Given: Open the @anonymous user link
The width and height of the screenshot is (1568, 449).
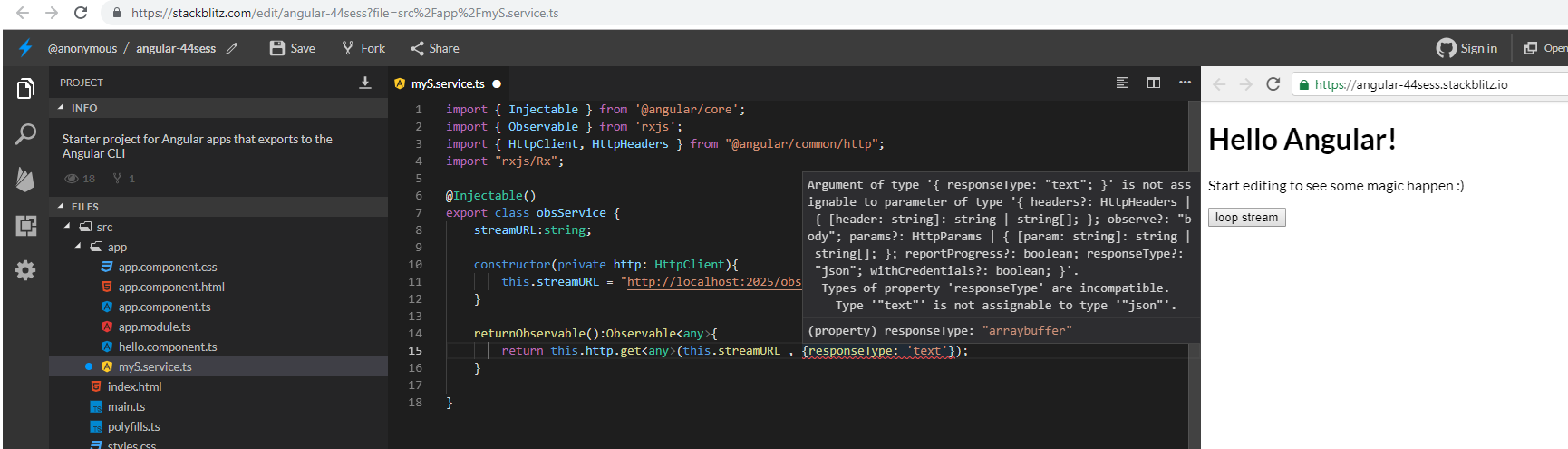Looking at the screenshot, I should tap(82, 48).
